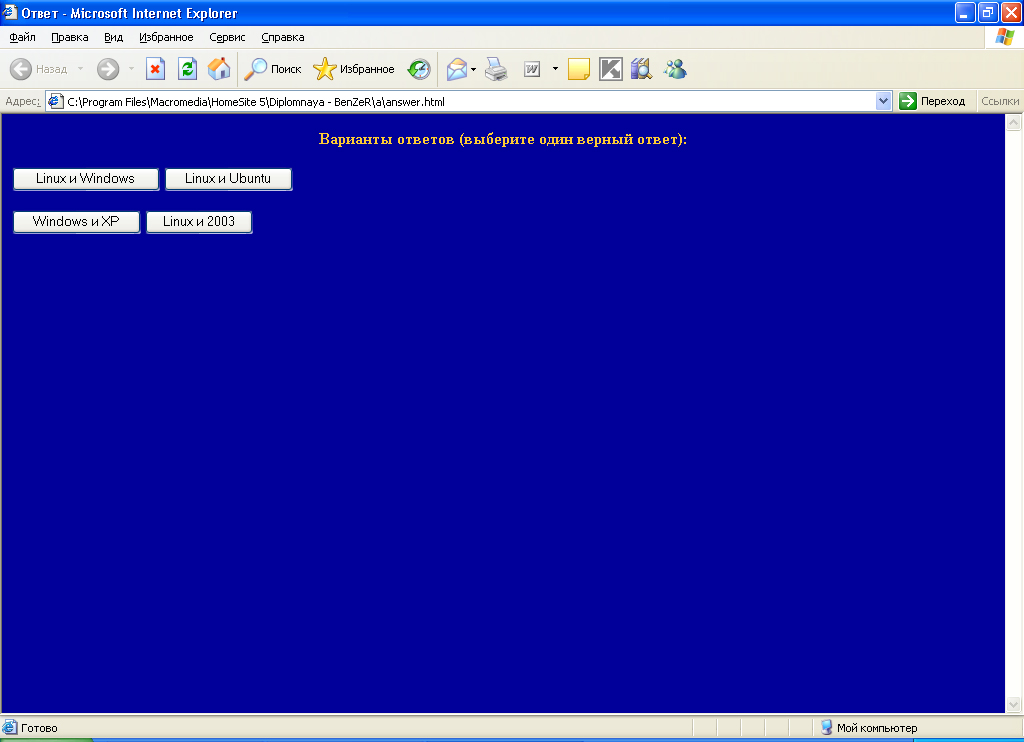This screenshot has height=742, width=1024.
Task: Open the Правка menu
Action: pos(70,37)
